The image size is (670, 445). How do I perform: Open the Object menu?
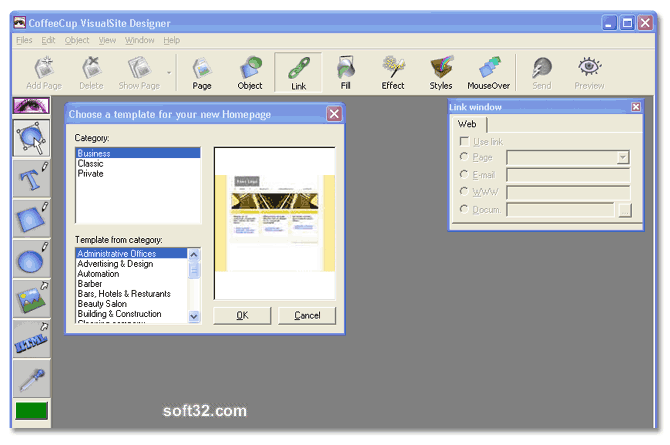[x=77, y=40]
